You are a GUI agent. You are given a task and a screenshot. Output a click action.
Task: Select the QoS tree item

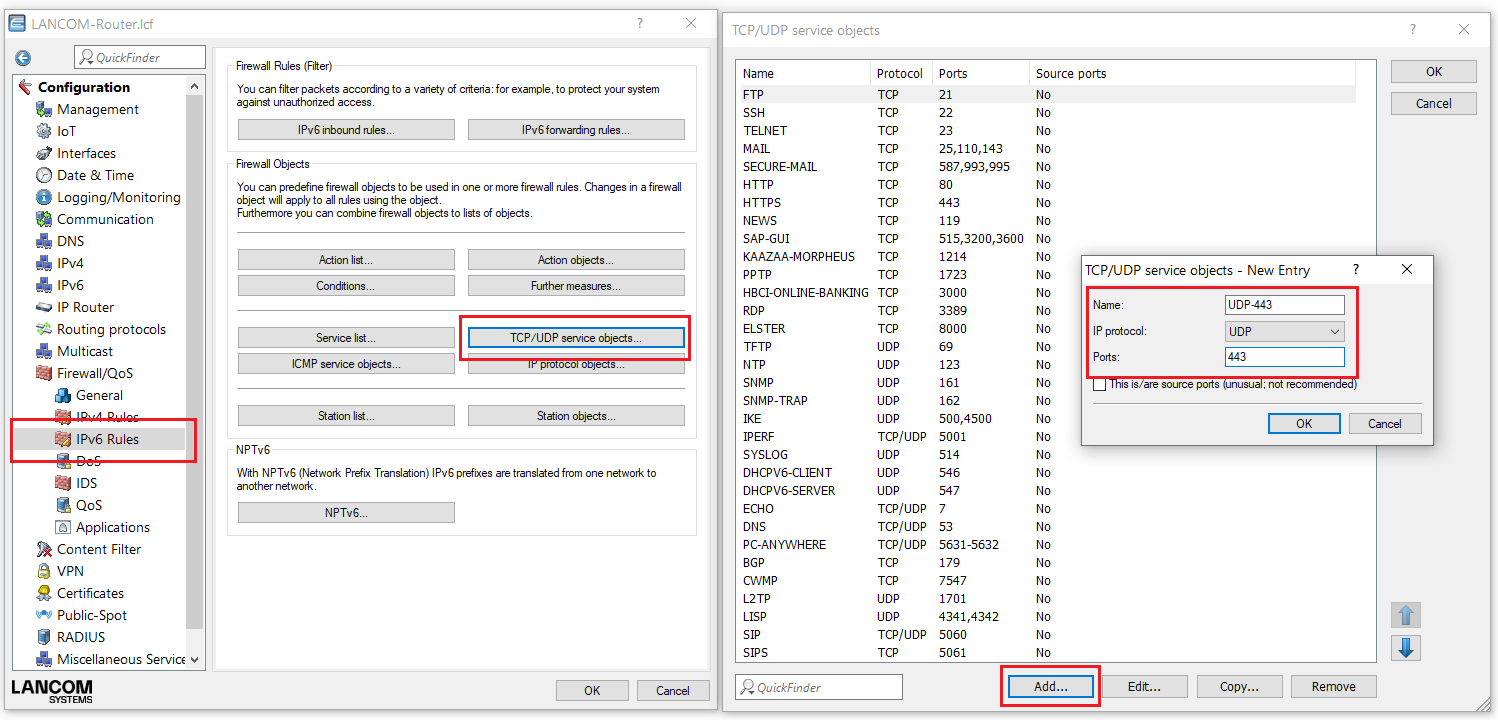point(89,505)
